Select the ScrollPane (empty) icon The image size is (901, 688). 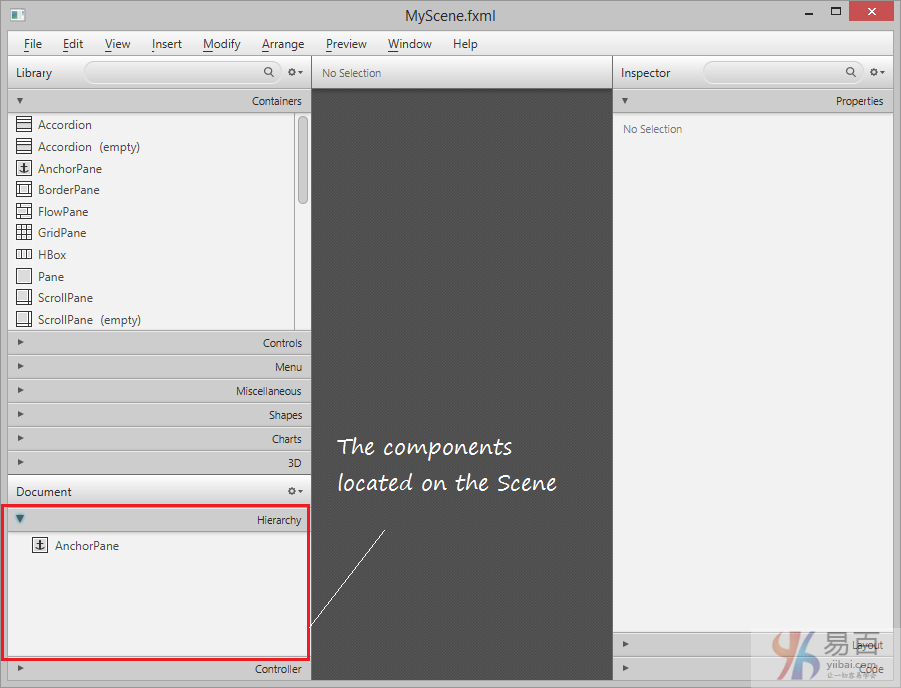[24, 319]
